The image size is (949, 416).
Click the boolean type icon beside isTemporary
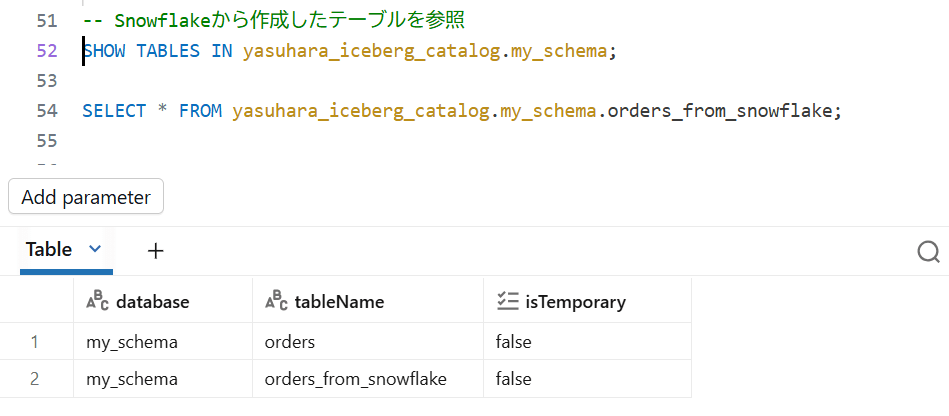506,301
